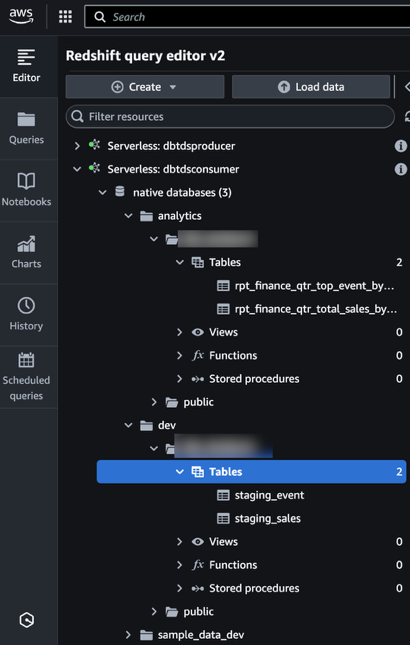Screen dimensions: 410x645
Task: Click the public folder icon under dev
Action: [171, 612]
